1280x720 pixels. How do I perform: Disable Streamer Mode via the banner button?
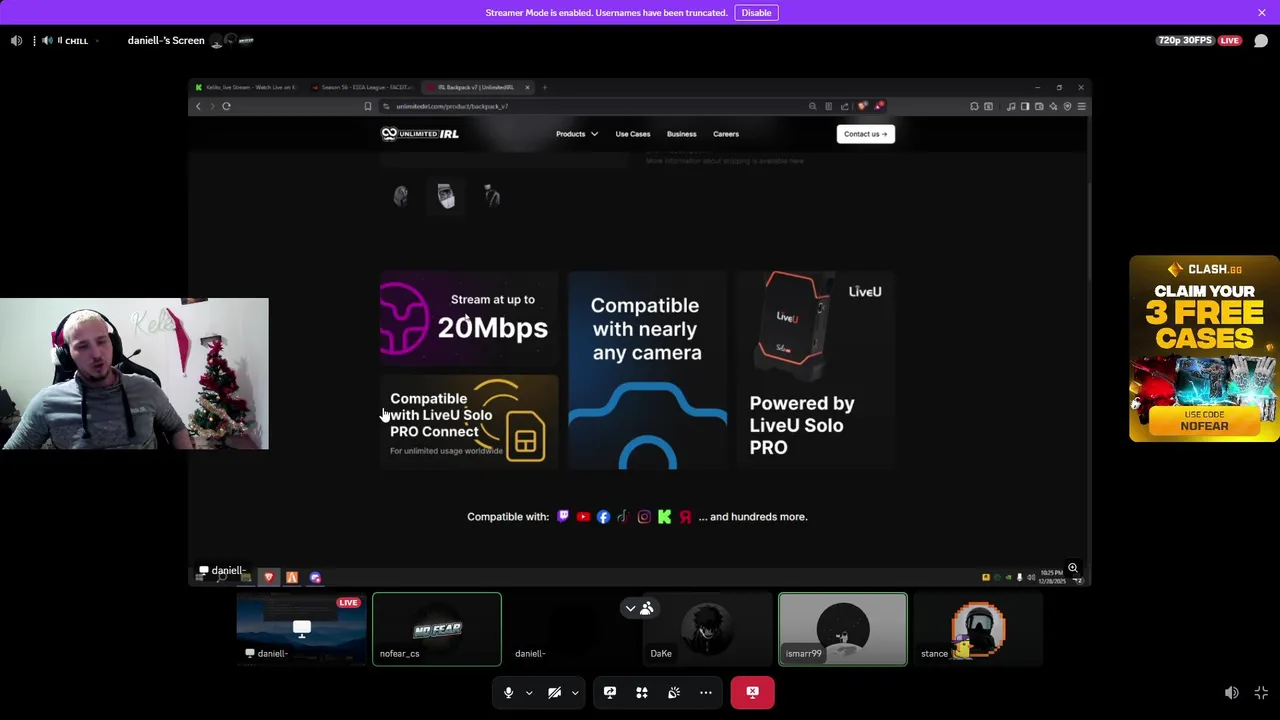coord(756,13)
